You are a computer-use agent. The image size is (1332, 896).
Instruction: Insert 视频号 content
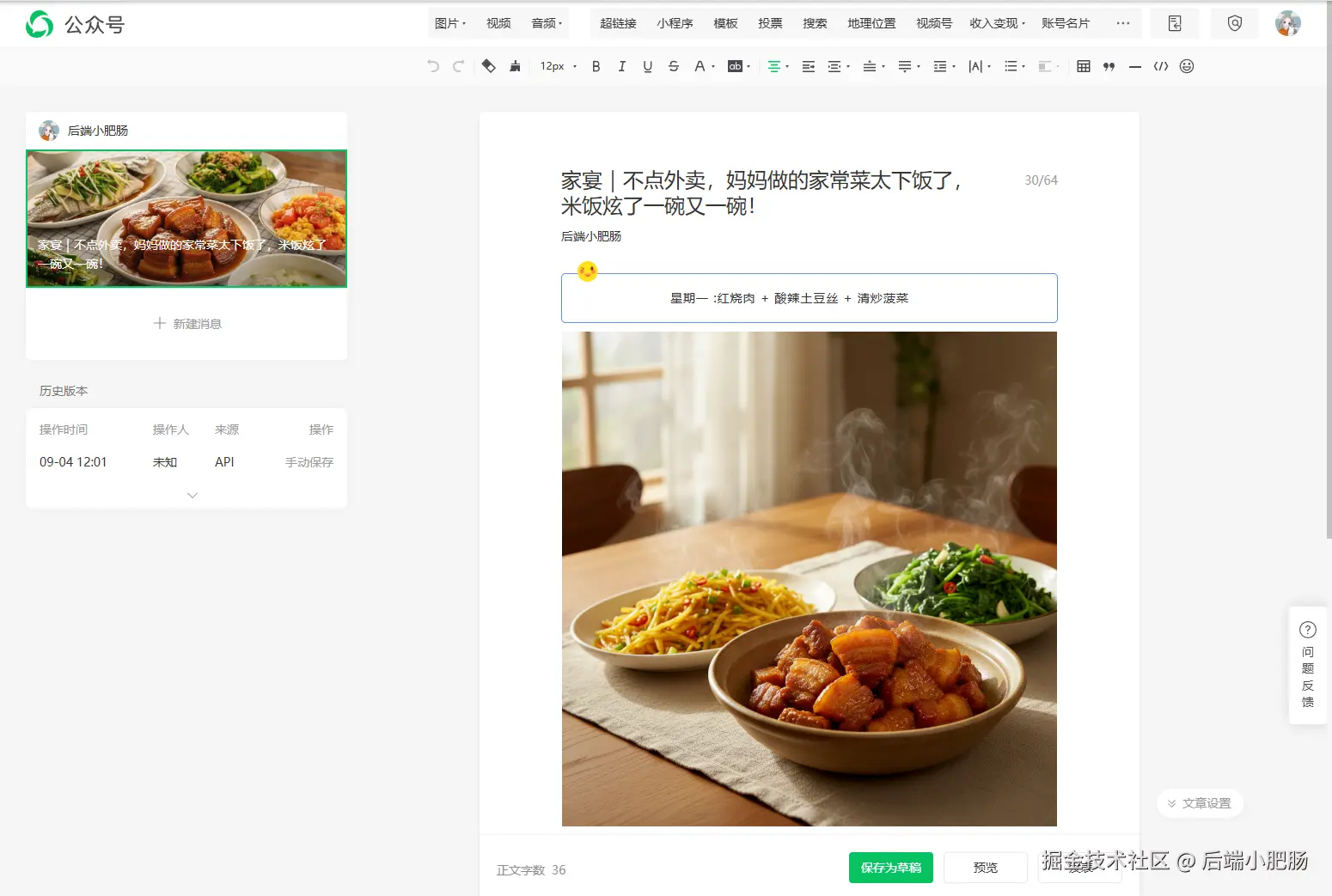[934, 23]
